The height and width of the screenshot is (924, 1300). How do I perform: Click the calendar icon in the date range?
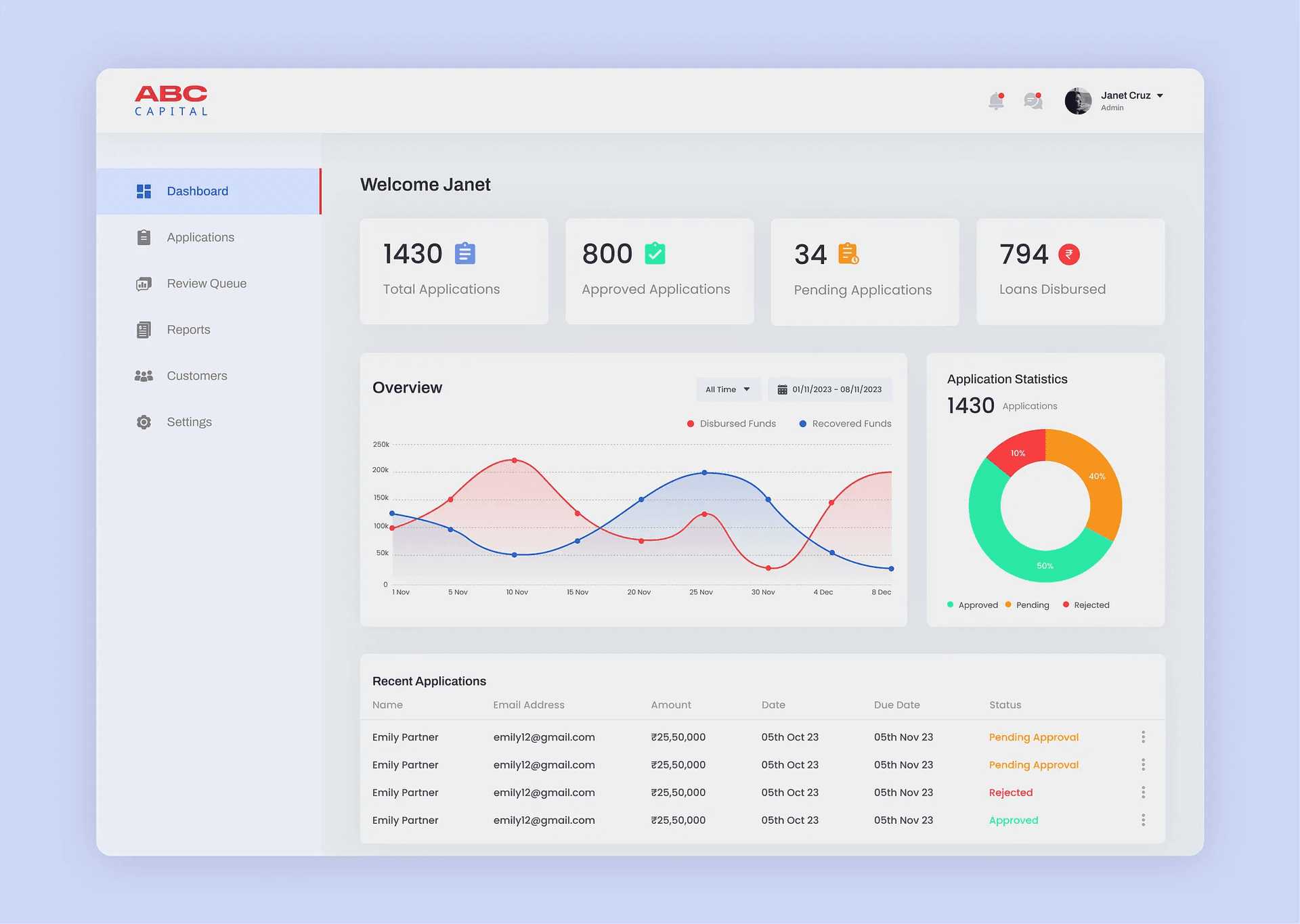(x=782, y=390)
